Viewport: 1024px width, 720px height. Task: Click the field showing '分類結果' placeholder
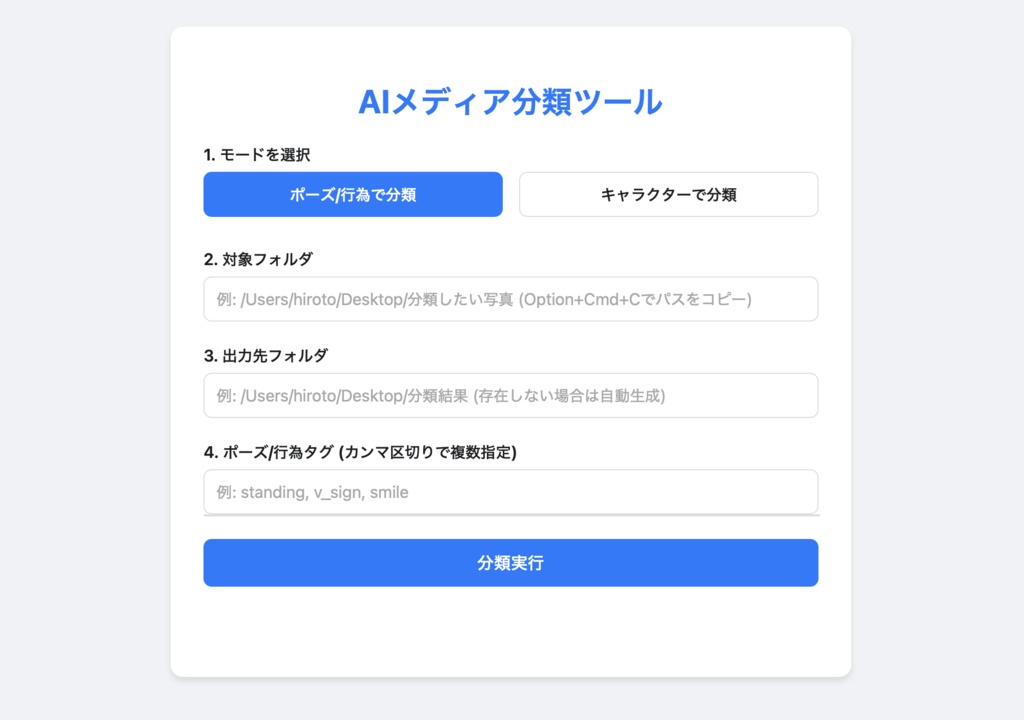click(510, 395)
